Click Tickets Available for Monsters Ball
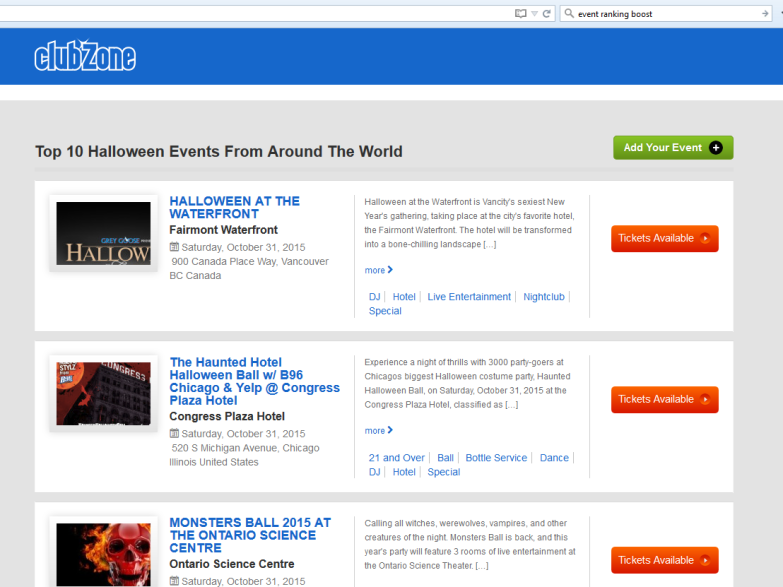This screenshot has width=783, height=587. (x=665, y=560)
